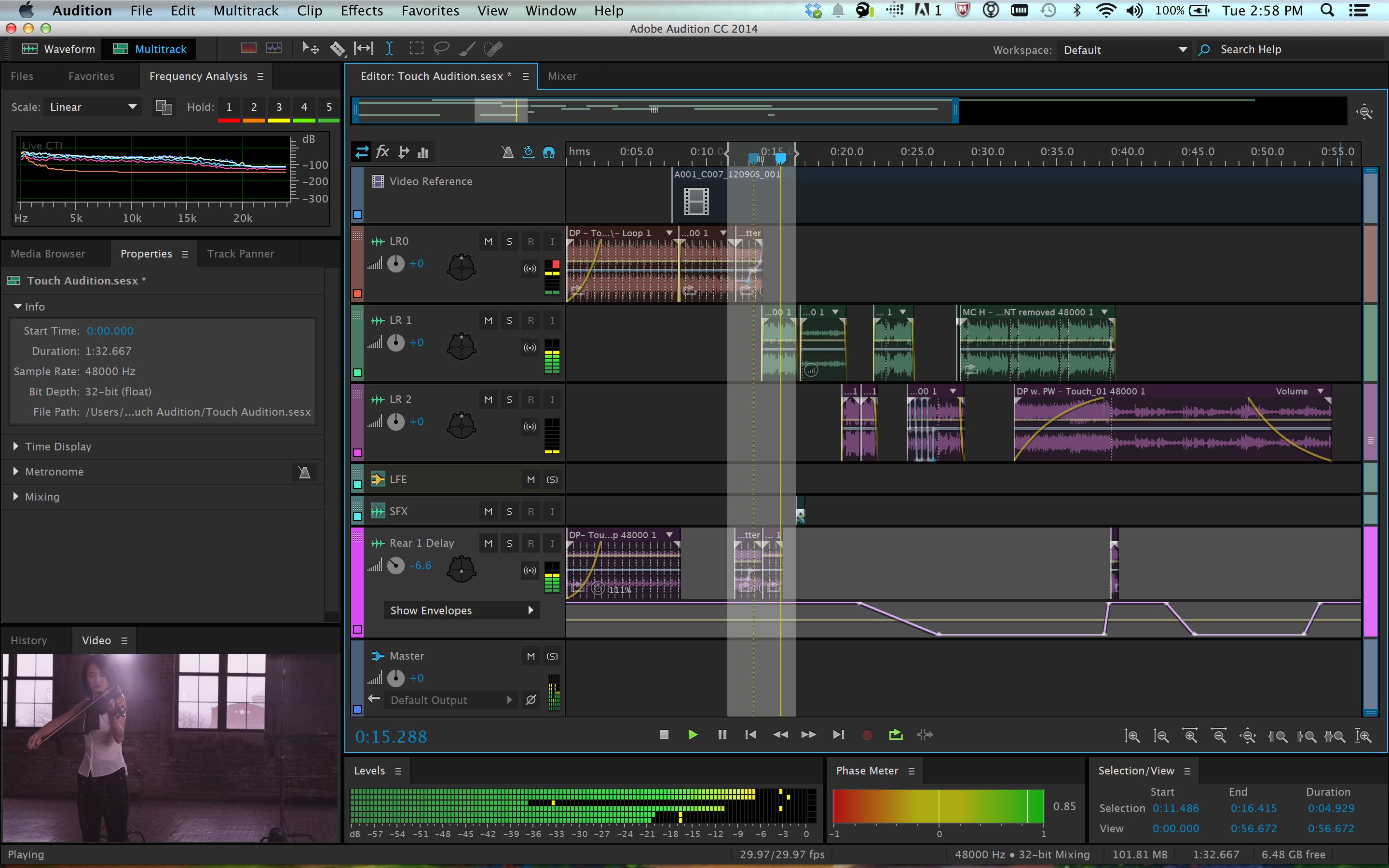Click the play button in transport controls
This screenshot has height=868, width=1389.
(692, 735)
